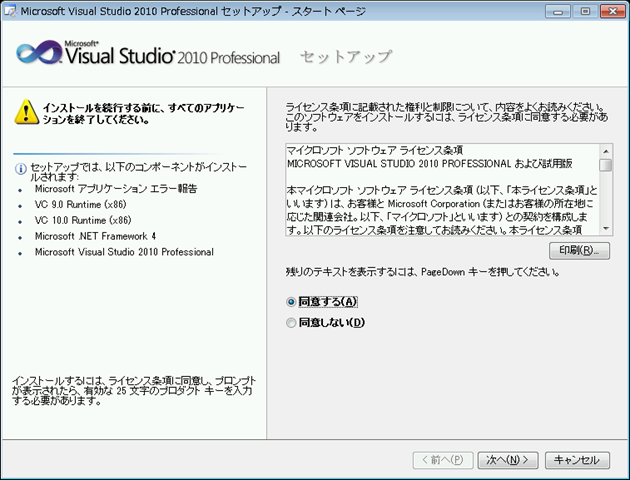Click the license scrollbar thumb
The width and height of the screenshot is (630, 480).
pyautogui.click(x=606, y=165)
